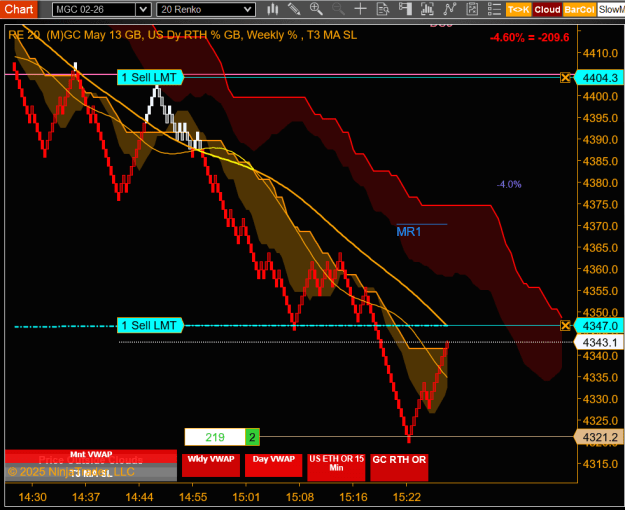The height and width of the screenshot is (510, 625).
Task: Click the 14:44 time axis label
Action: click(x=139, y=497)
